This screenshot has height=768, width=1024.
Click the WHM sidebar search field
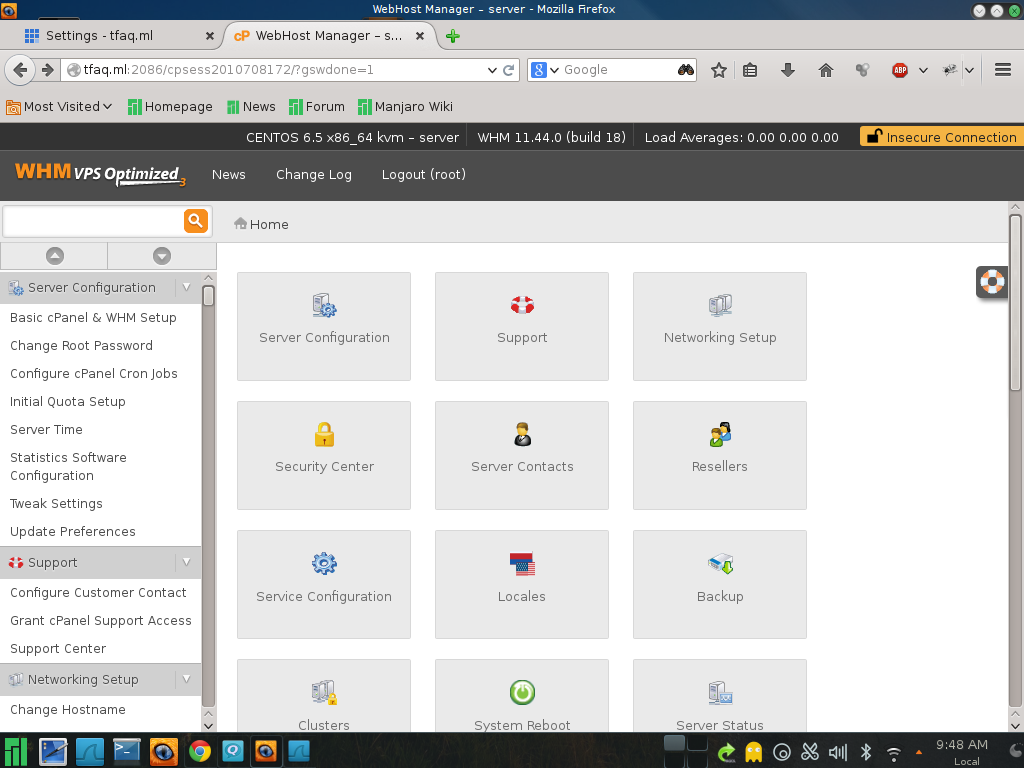tap(93, 221)
